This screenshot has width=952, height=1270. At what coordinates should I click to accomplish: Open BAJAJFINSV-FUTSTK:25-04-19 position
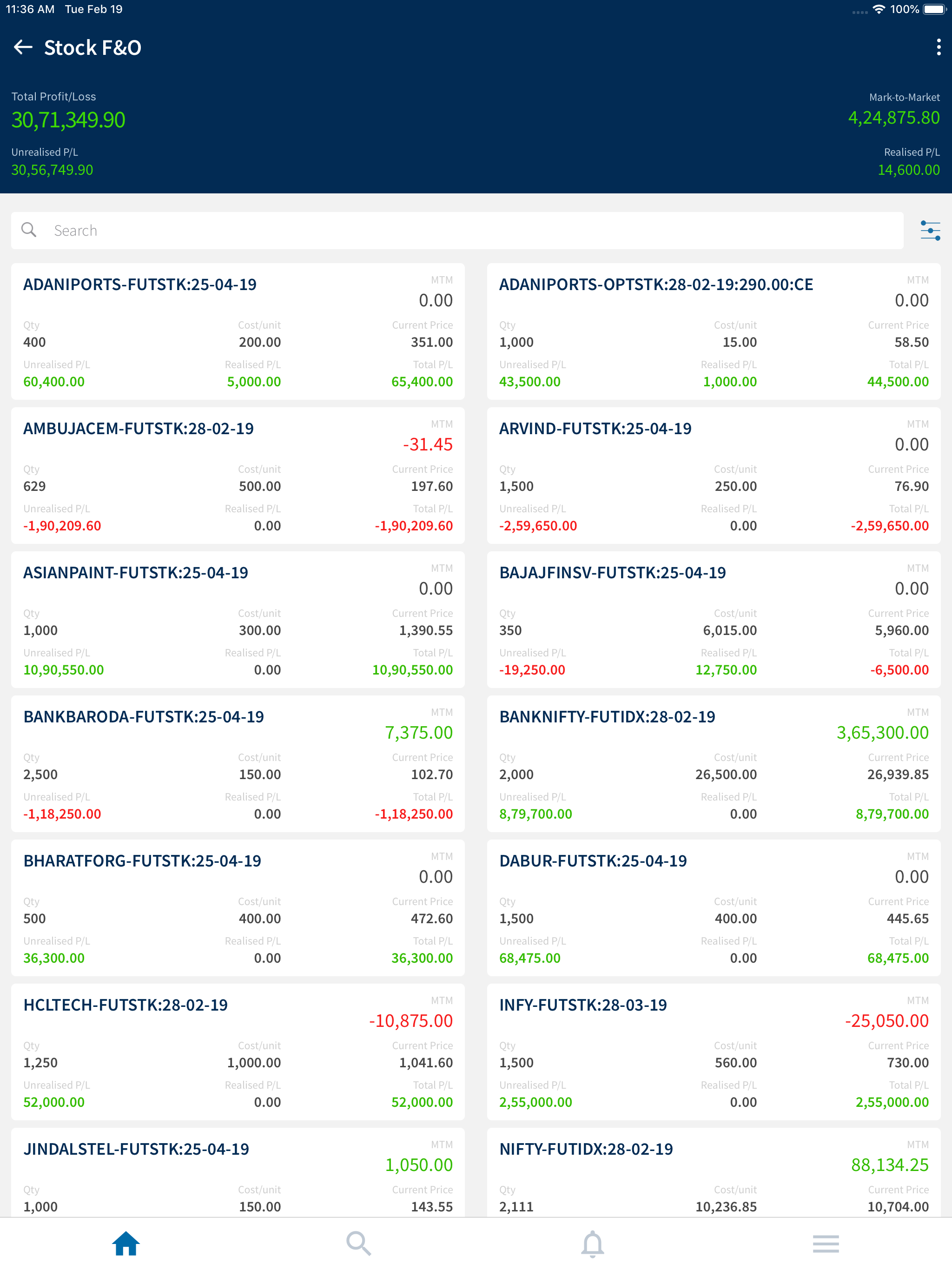pos(714,620)
